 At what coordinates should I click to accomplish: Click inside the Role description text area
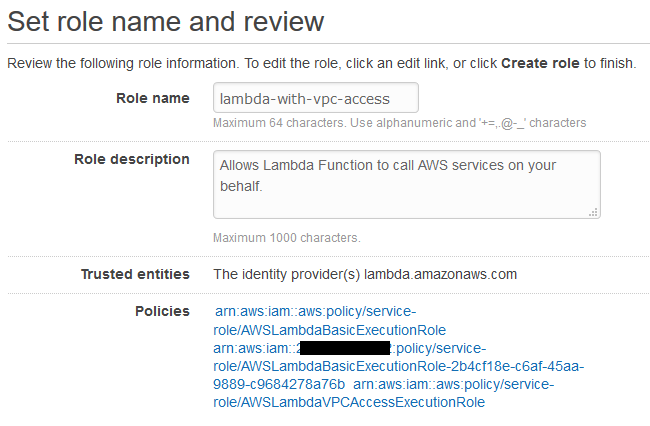(x=407, y=184)
